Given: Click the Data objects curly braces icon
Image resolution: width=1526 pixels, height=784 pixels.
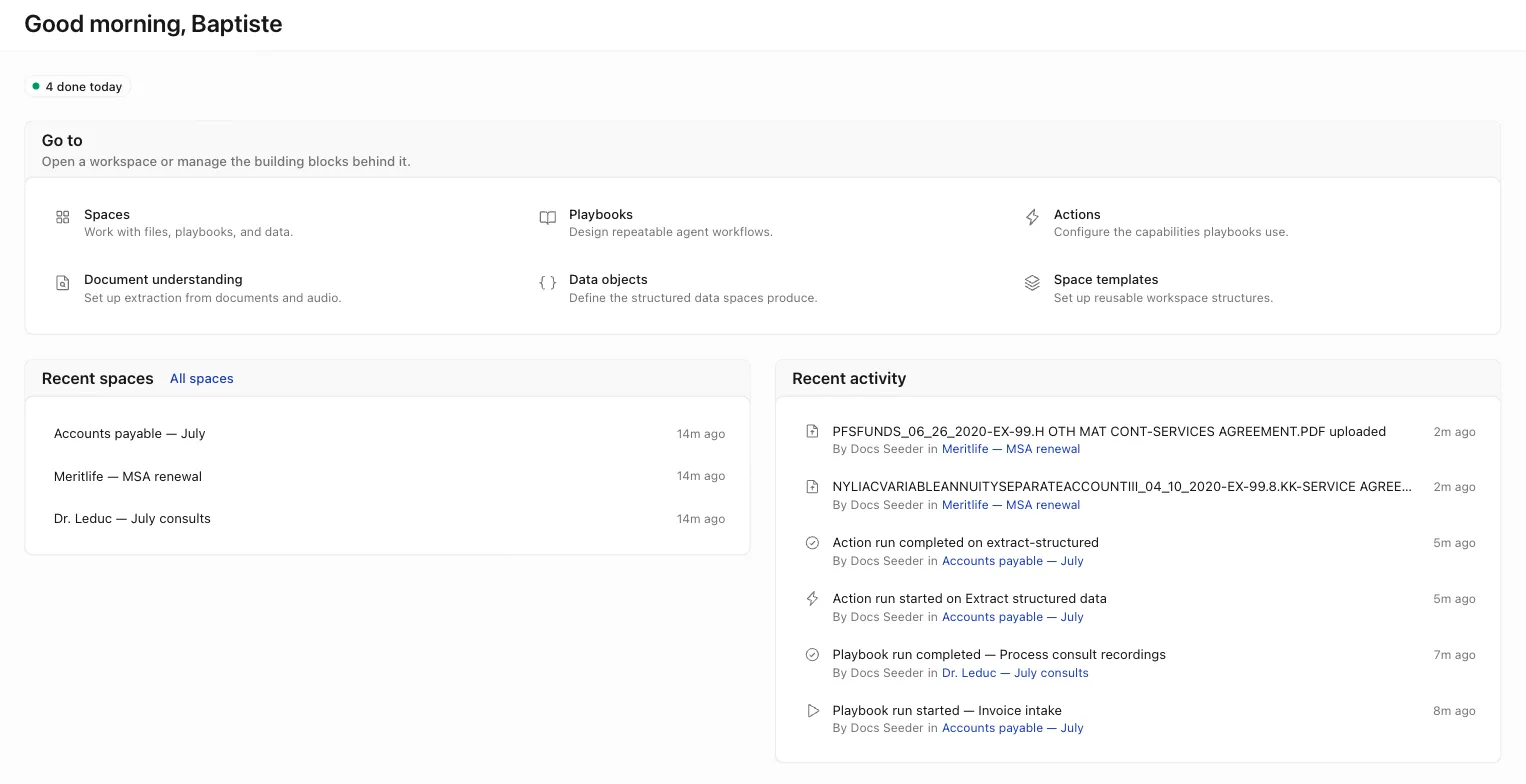Looking at the screenshot, I should tap(547, 283).
